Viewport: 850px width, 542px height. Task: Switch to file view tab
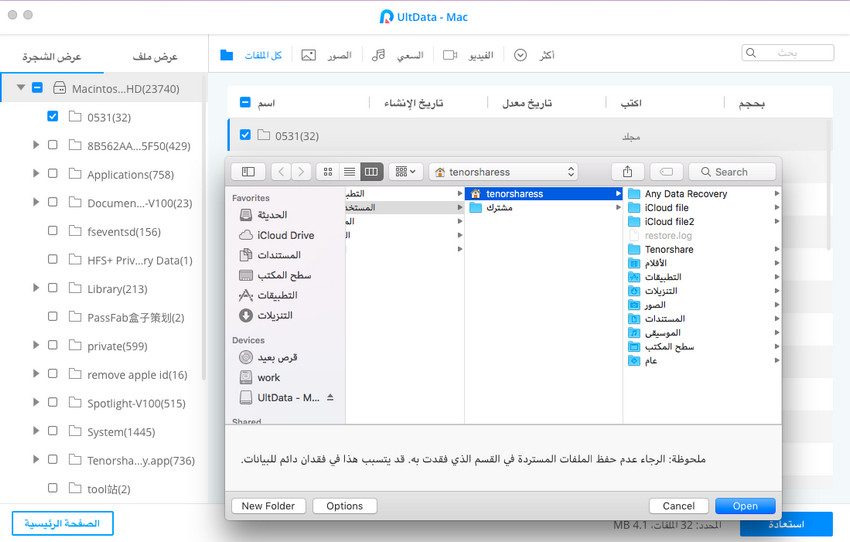coord(155,56)
